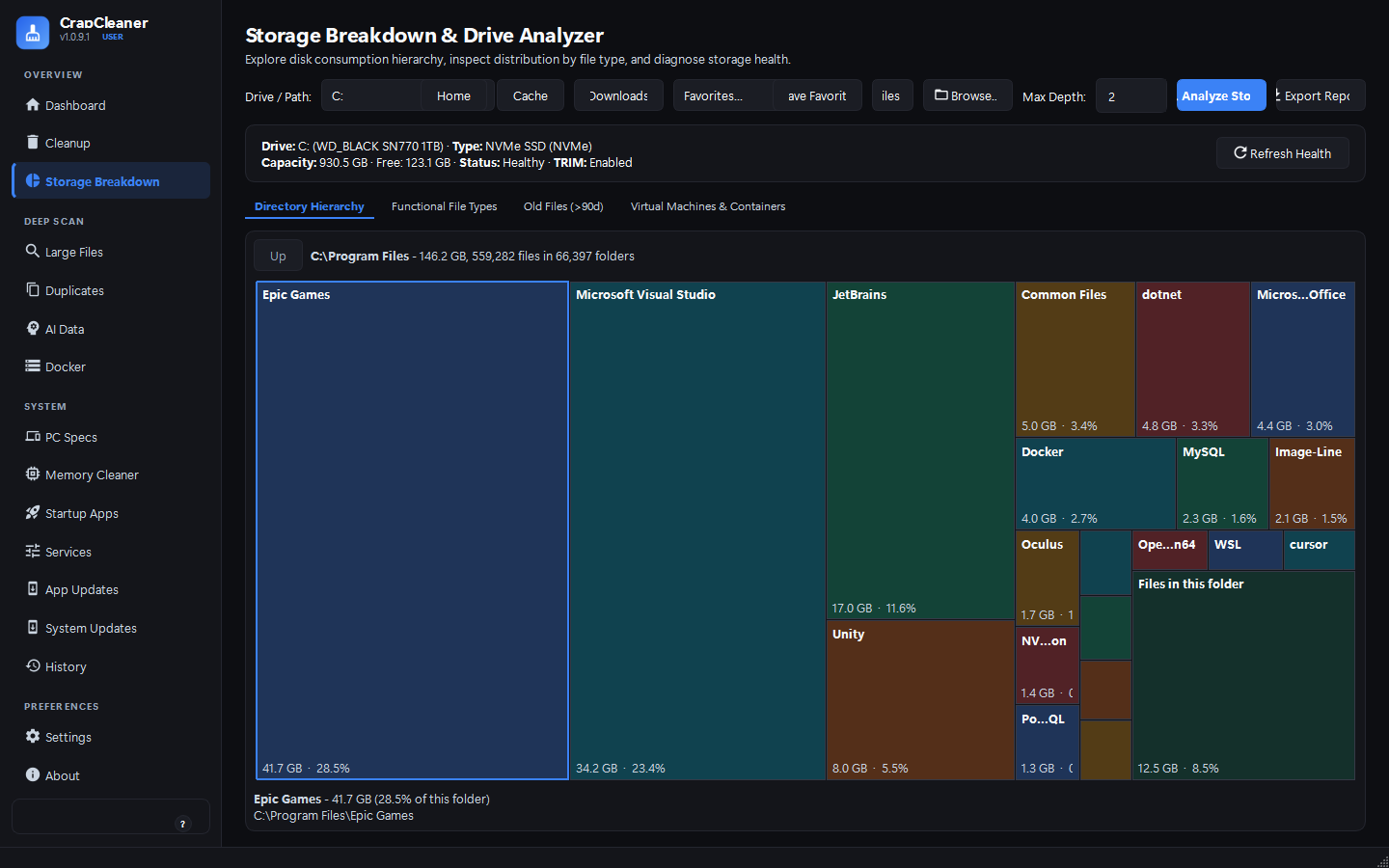Click the Duplicates copy icon

[x=33, y=290]
